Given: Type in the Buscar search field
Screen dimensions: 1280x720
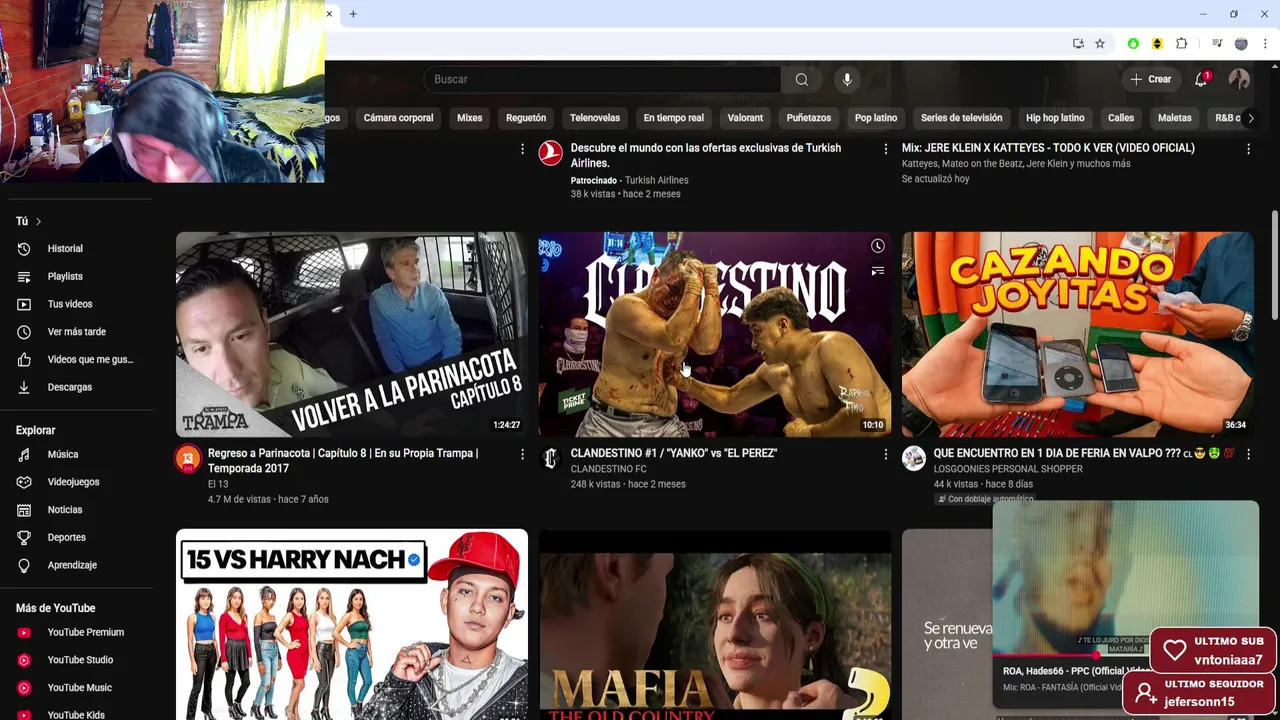Looking at the screenshot, I should pos(602,79).
